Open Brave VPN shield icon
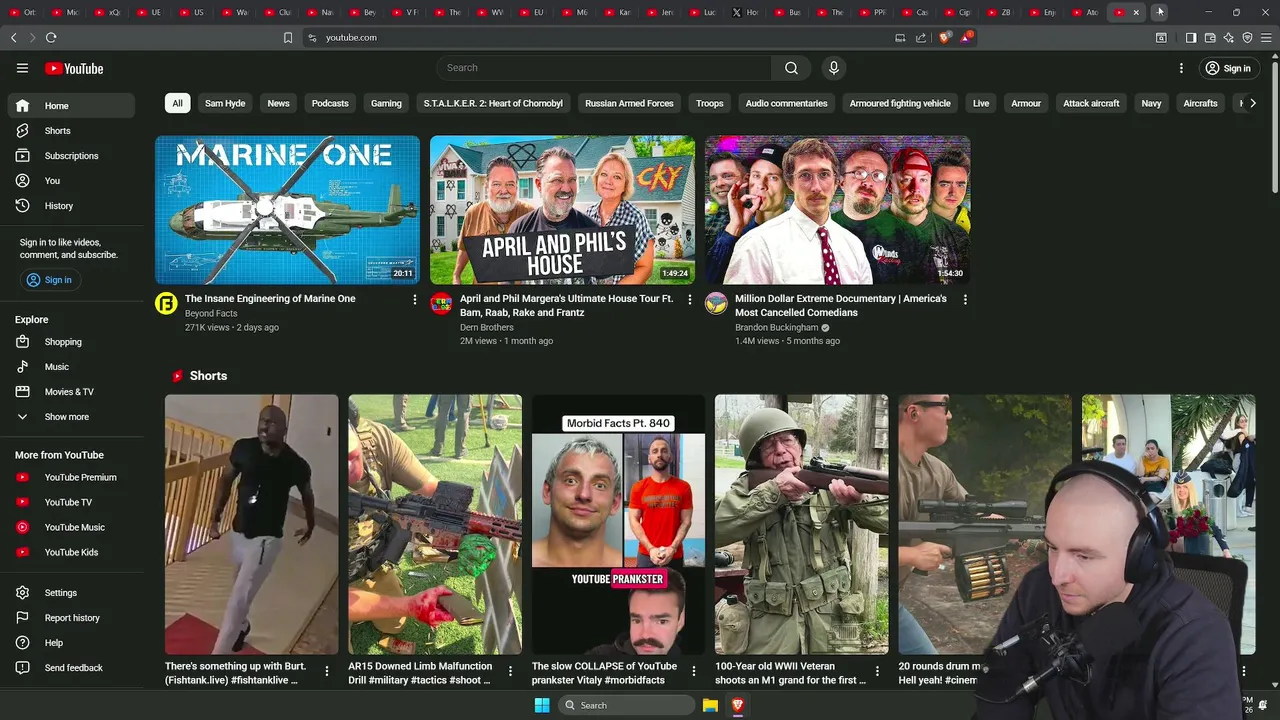 pyautogui.click(x=1247, y=37)
